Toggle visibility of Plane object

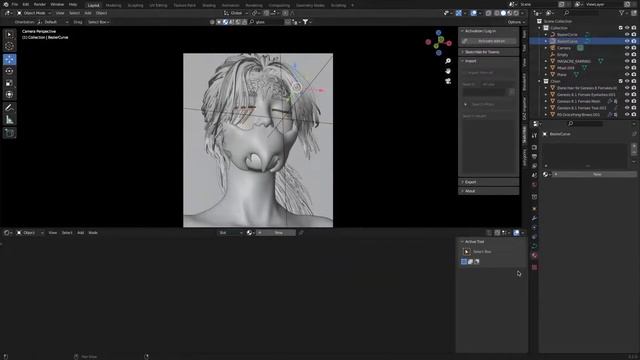(x=627, y=75)
